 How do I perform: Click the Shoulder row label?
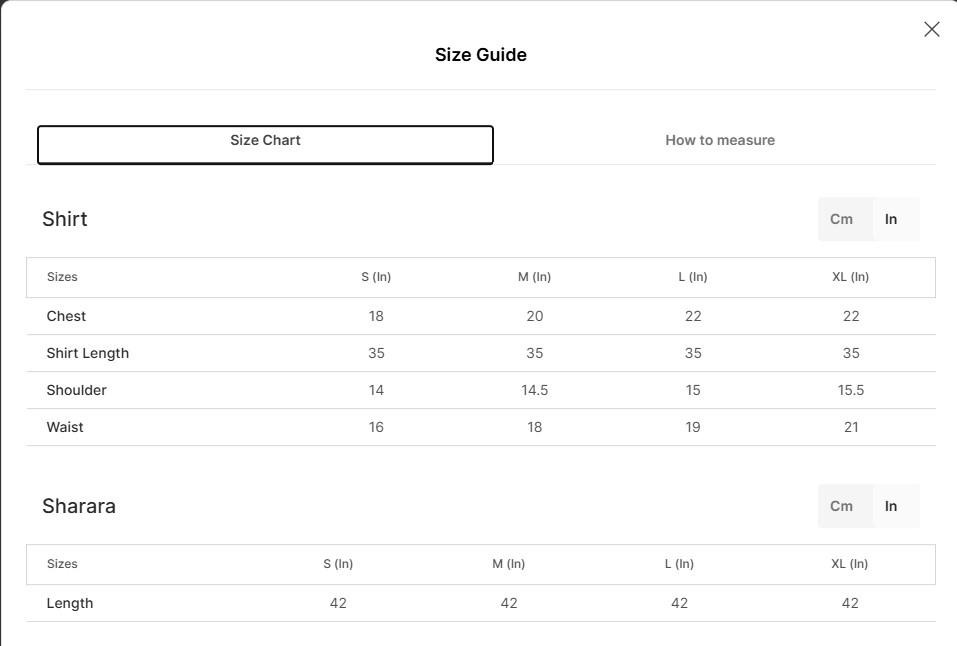76,390
